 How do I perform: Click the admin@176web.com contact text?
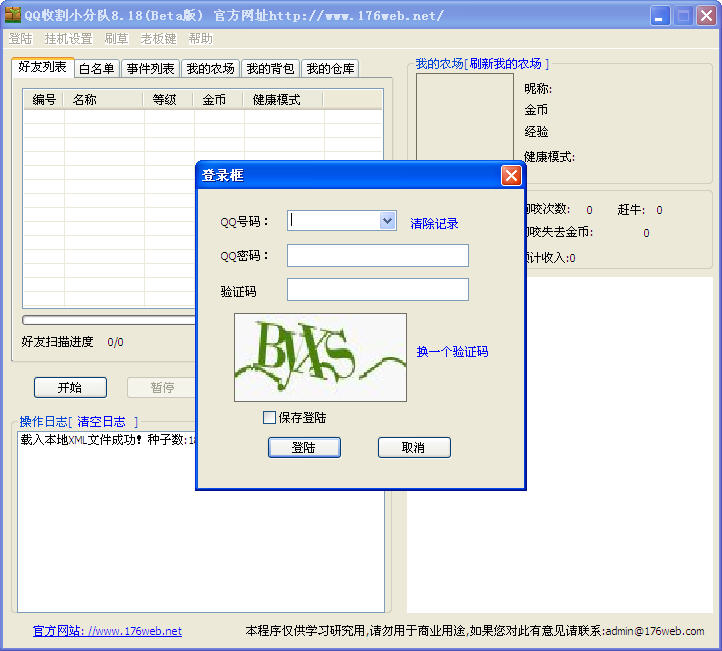click(x=655, y=631)
